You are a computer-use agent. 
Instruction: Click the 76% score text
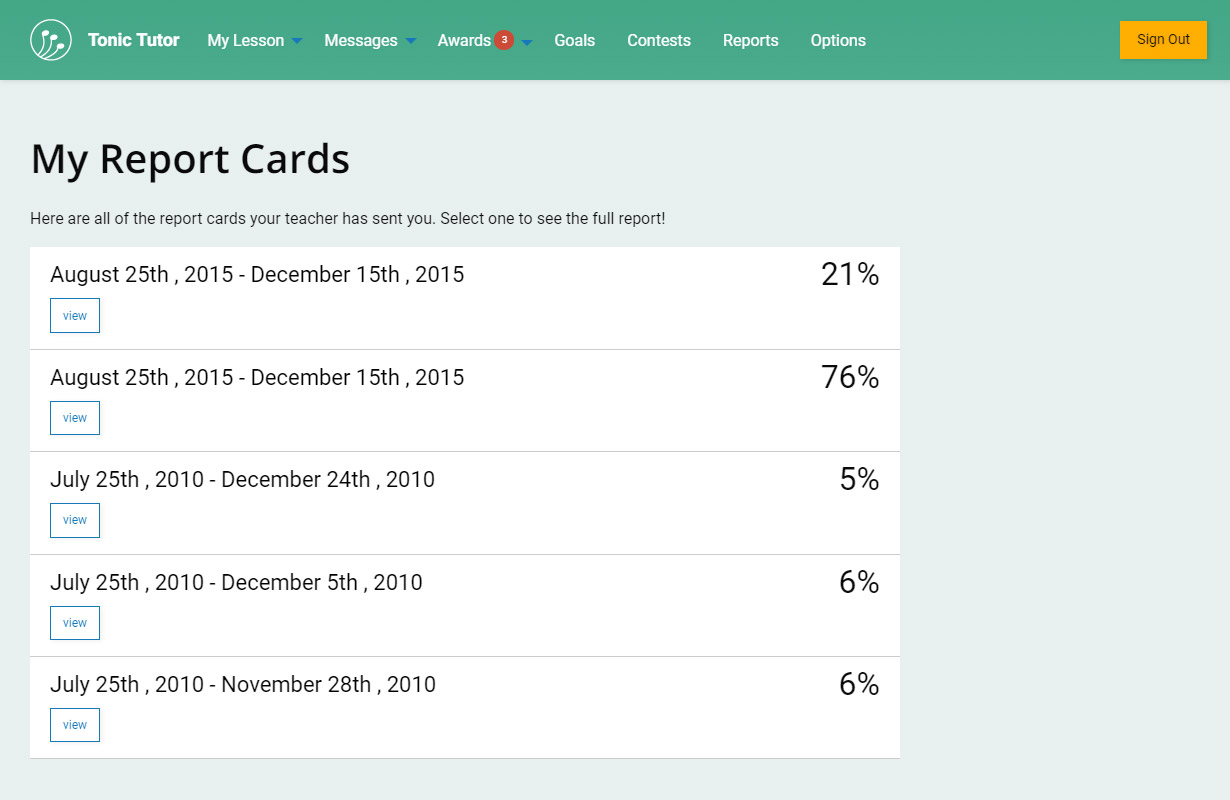849,377
